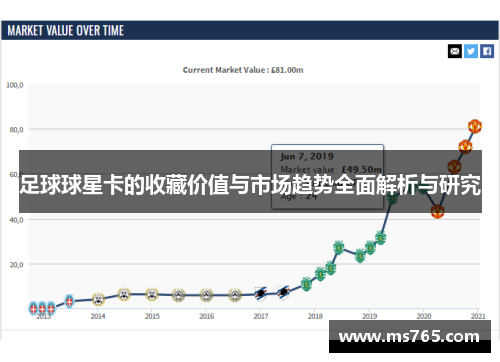Click the 40,0 y-axis label
The image size is (500, 362).
[16, 220]
